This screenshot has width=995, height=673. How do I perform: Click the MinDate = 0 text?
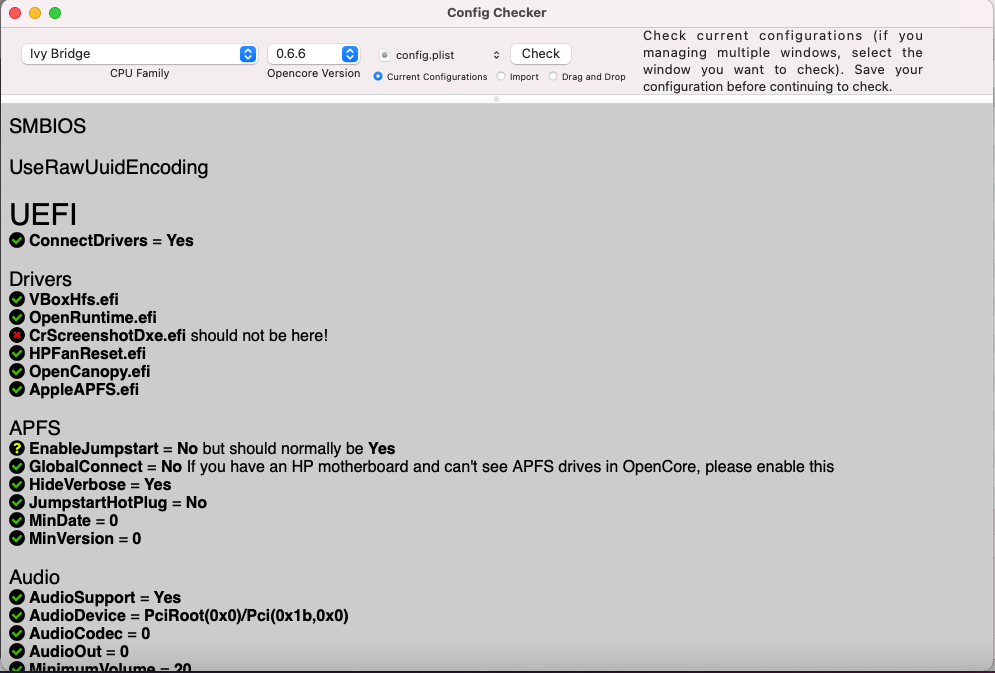point(74,520)
